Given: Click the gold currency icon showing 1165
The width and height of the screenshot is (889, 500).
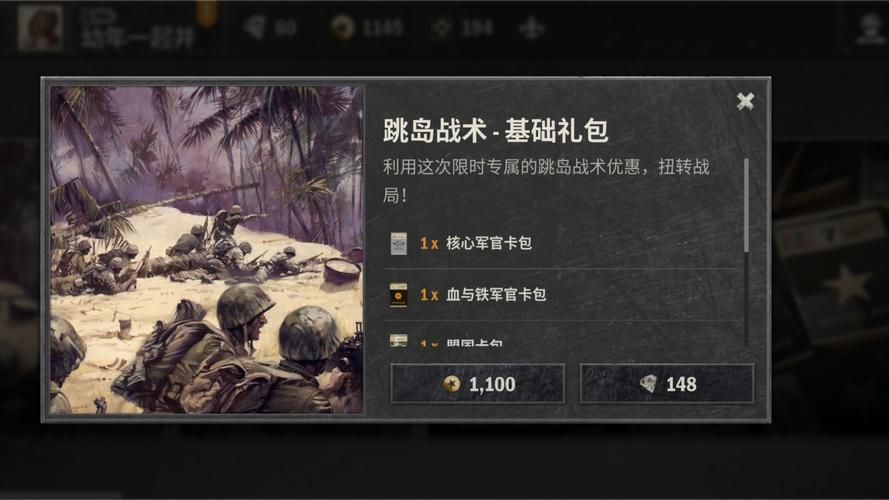Looking at the screenshot, I should click(x=342, y=27).
